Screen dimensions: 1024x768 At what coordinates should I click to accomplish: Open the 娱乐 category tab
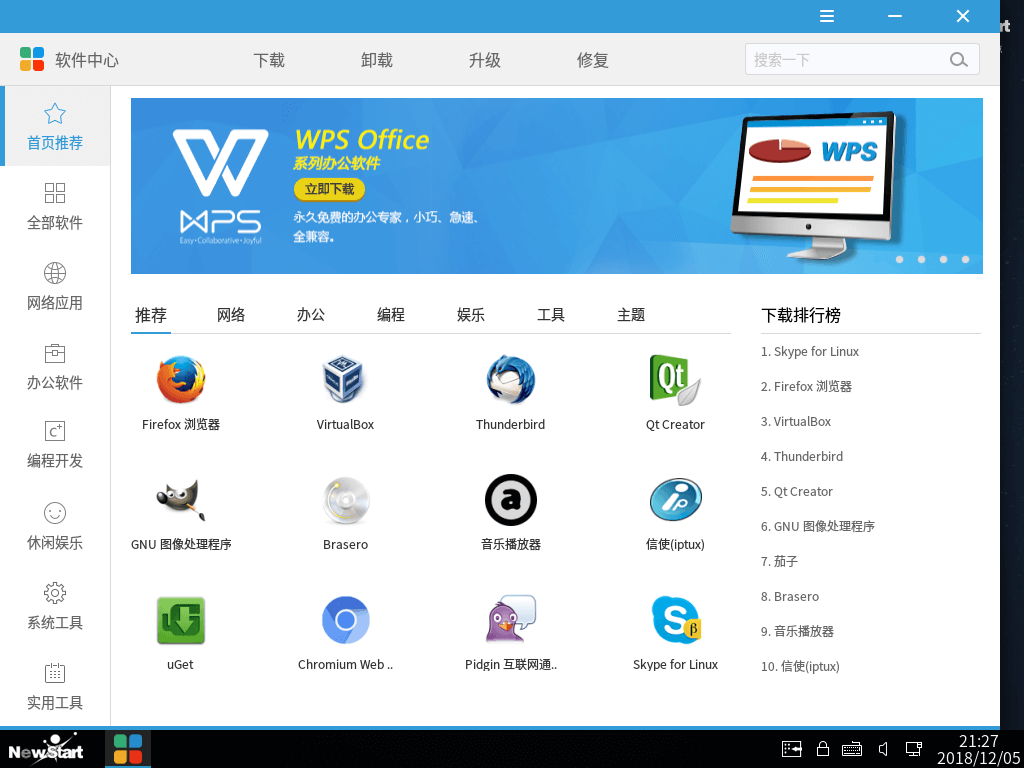(x=471, y=315)
